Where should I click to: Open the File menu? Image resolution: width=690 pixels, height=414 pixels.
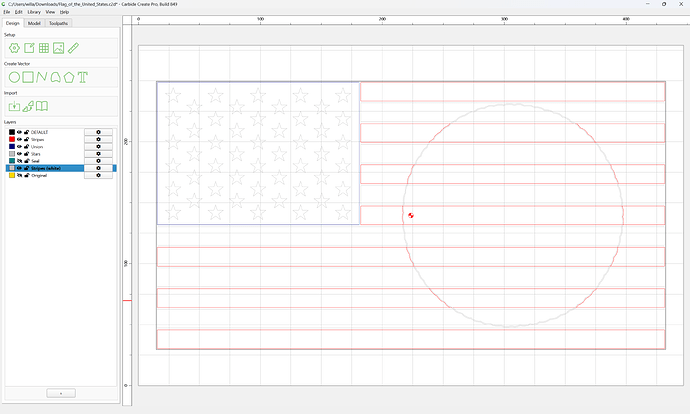(7, 12)
